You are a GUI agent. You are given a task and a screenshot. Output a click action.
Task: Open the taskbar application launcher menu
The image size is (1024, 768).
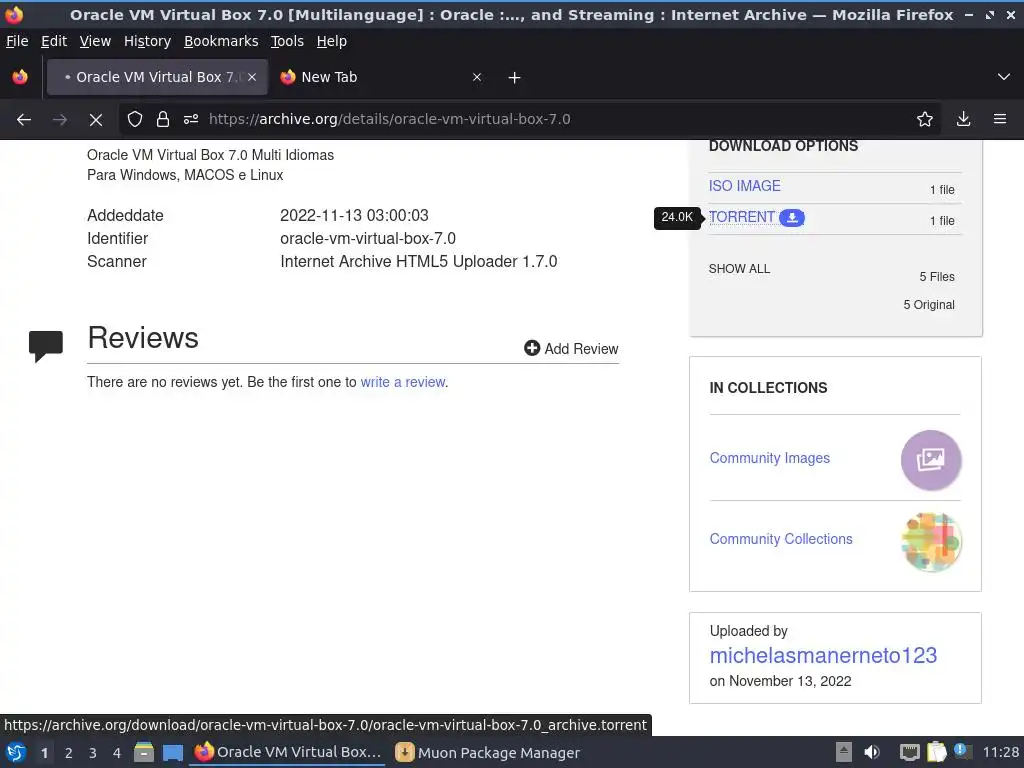pos(16,753)
